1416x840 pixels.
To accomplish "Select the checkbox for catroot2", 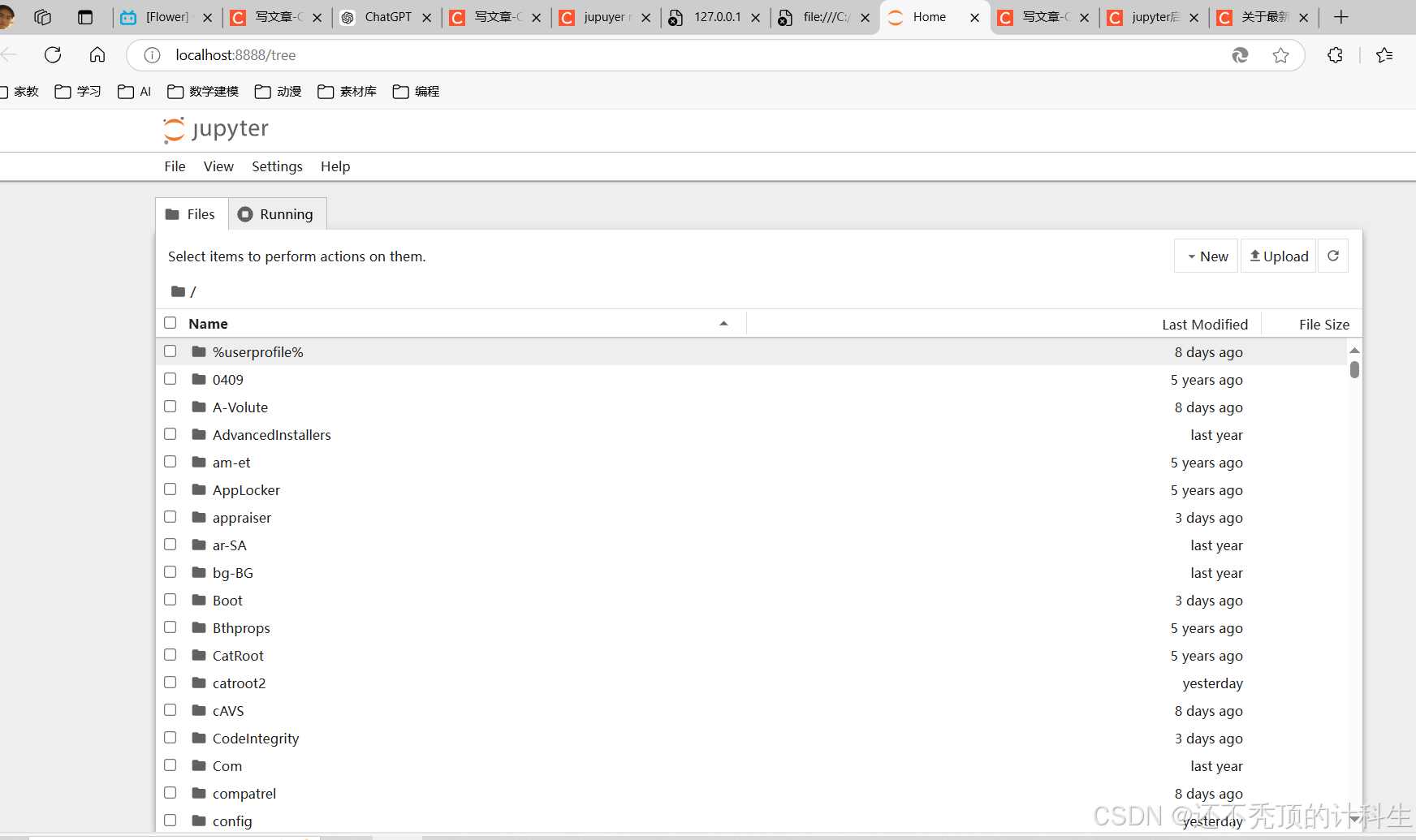I will coord(170,682).
